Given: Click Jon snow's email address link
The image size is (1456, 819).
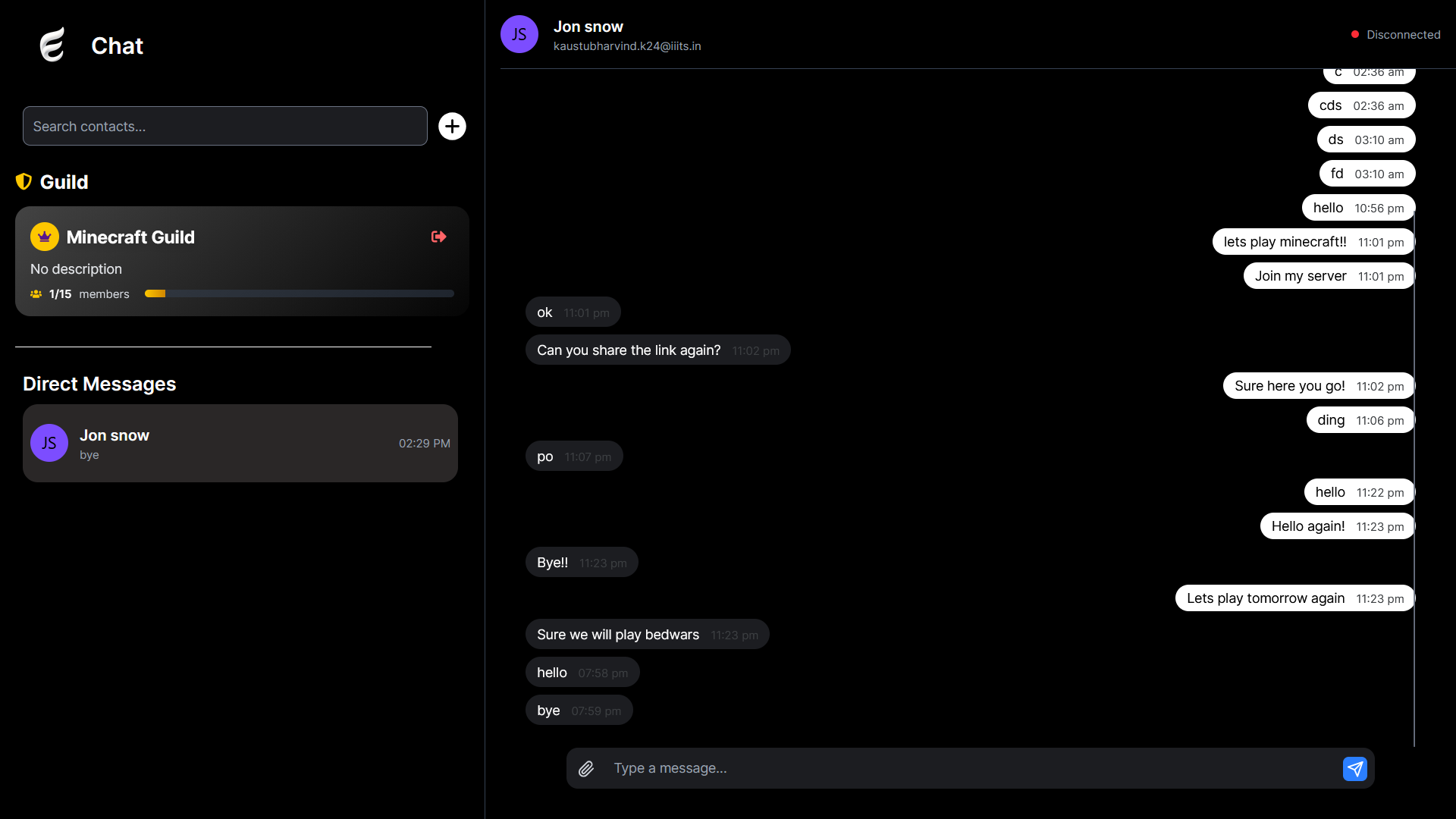Looking at the screenshot, I should pyautogui.click(x=627, y=46).
